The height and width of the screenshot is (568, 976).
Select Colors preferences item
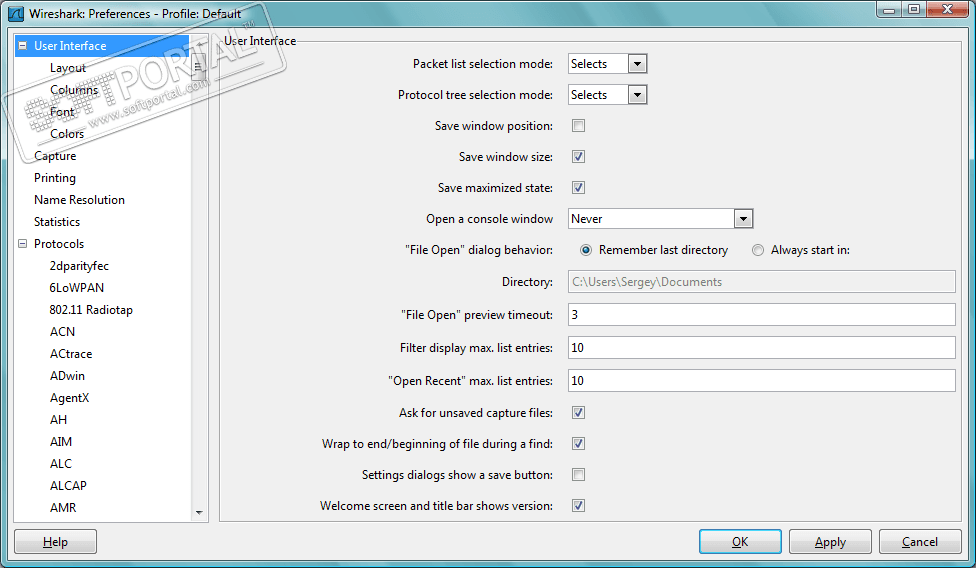(x=67, y=134)
